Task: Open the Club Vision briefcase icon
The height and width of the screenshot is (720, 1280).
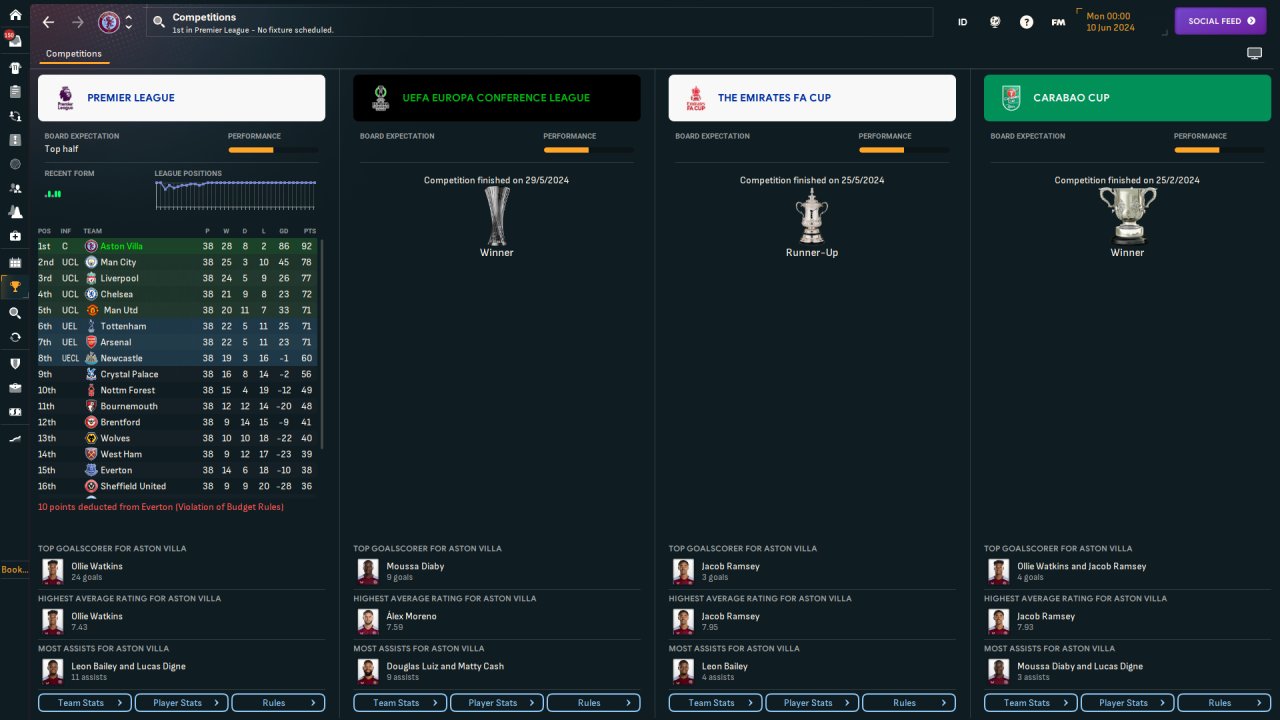Action: click(15, 388)
